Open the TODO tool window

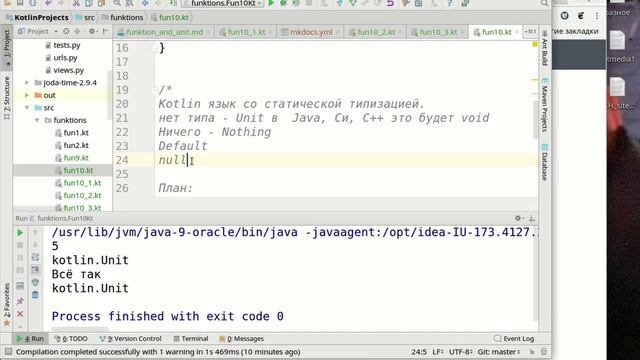[71, 338]
